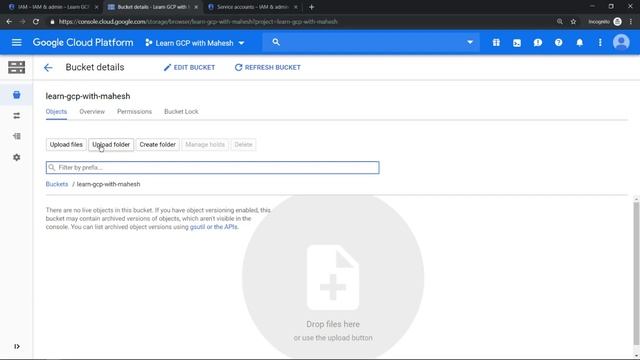Open the user account avatar
Image resolution: width=640 pixels, height=360 pixels.
pos(621,42)
